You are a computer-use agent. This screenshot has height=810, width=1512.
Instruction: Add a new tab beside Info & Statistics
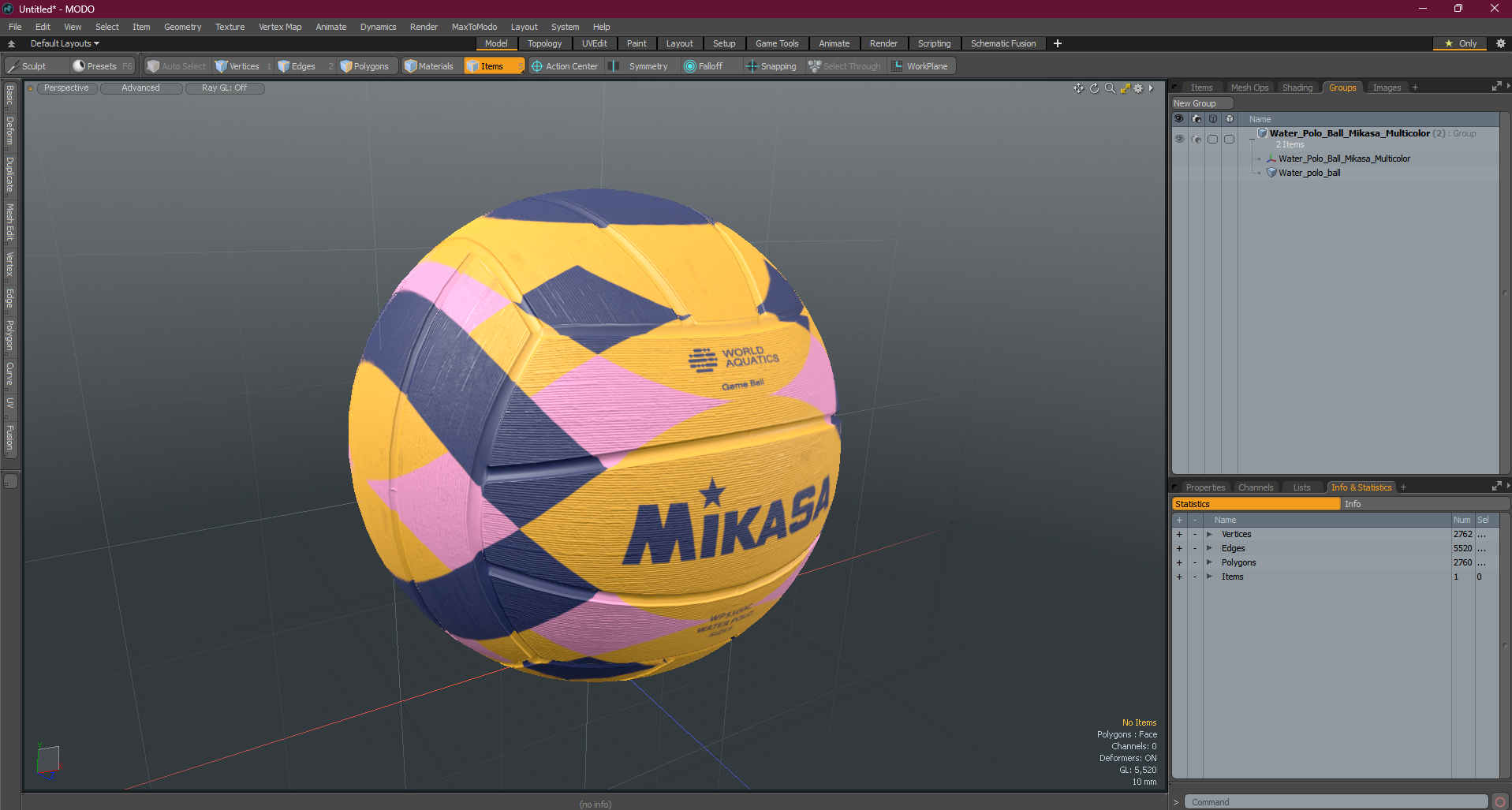(x=1403, y=487)
